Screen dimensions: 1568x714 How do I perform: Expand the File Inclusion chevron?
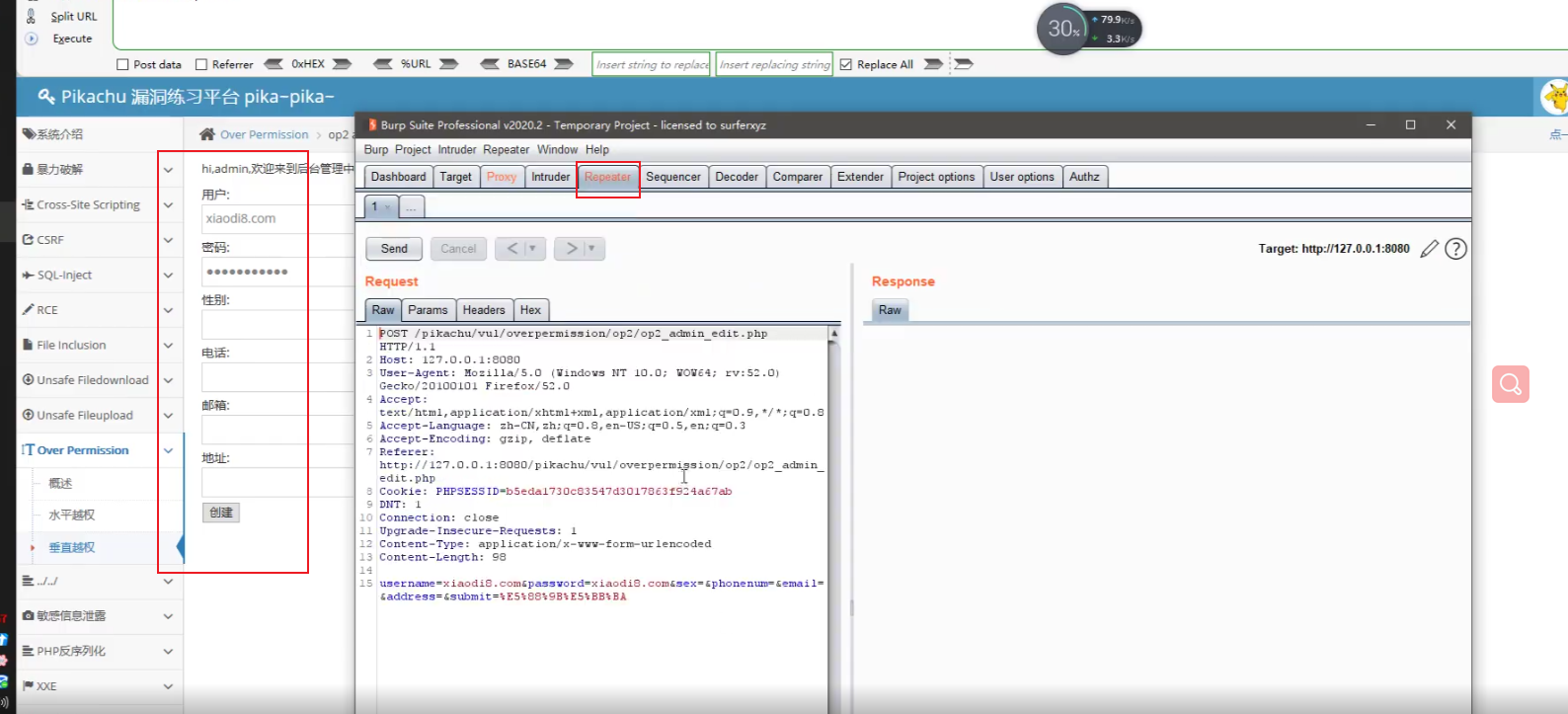pyautogui.click(x=168, y=346)
